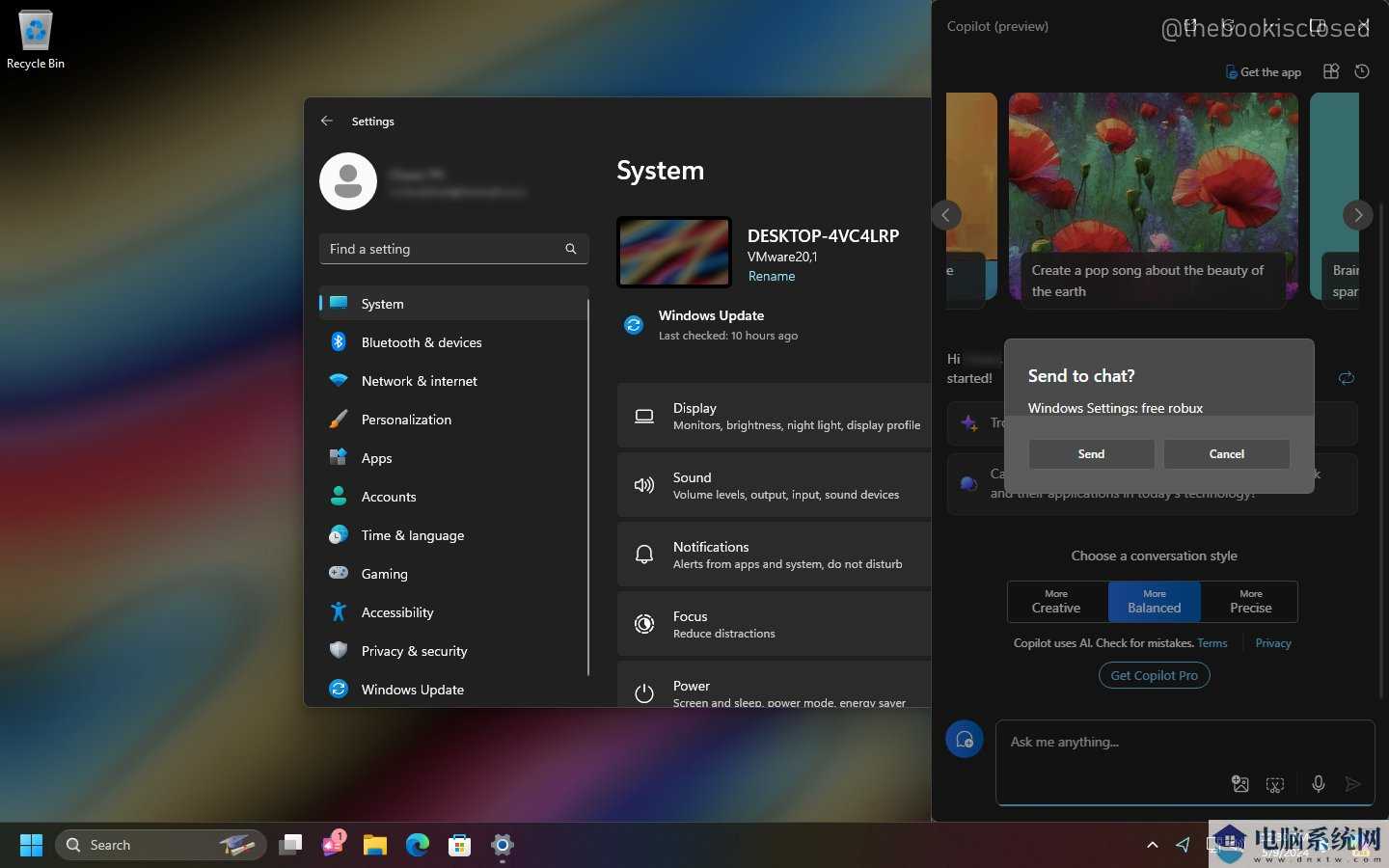Open the Sound settings row
Image resolution: width=1389 pixels, height=868 pixels.
pyautogui.click(x=774, y=485)
